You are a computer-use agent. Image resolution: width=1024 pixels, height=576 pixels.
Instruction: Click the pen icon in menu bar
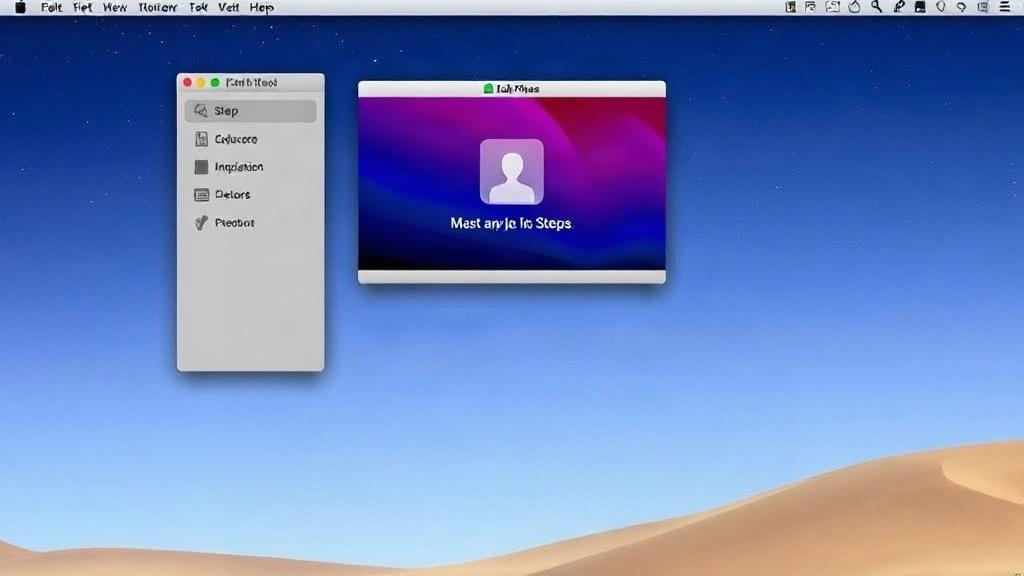pyautogui.click(x=899, y=7)
